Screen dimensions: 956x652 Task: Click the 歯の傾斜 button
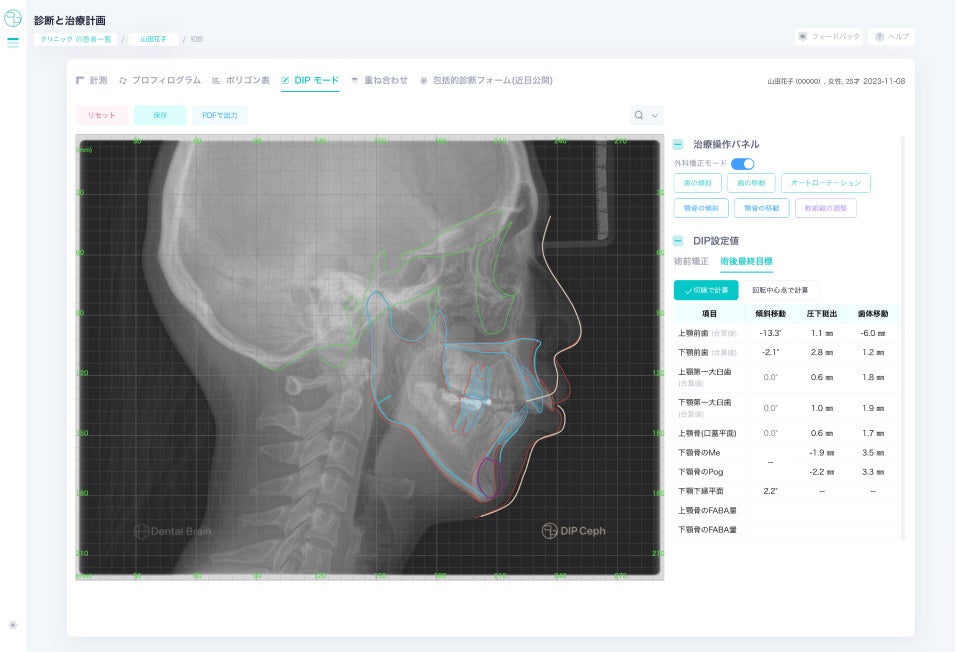click(x=697, y=183)
